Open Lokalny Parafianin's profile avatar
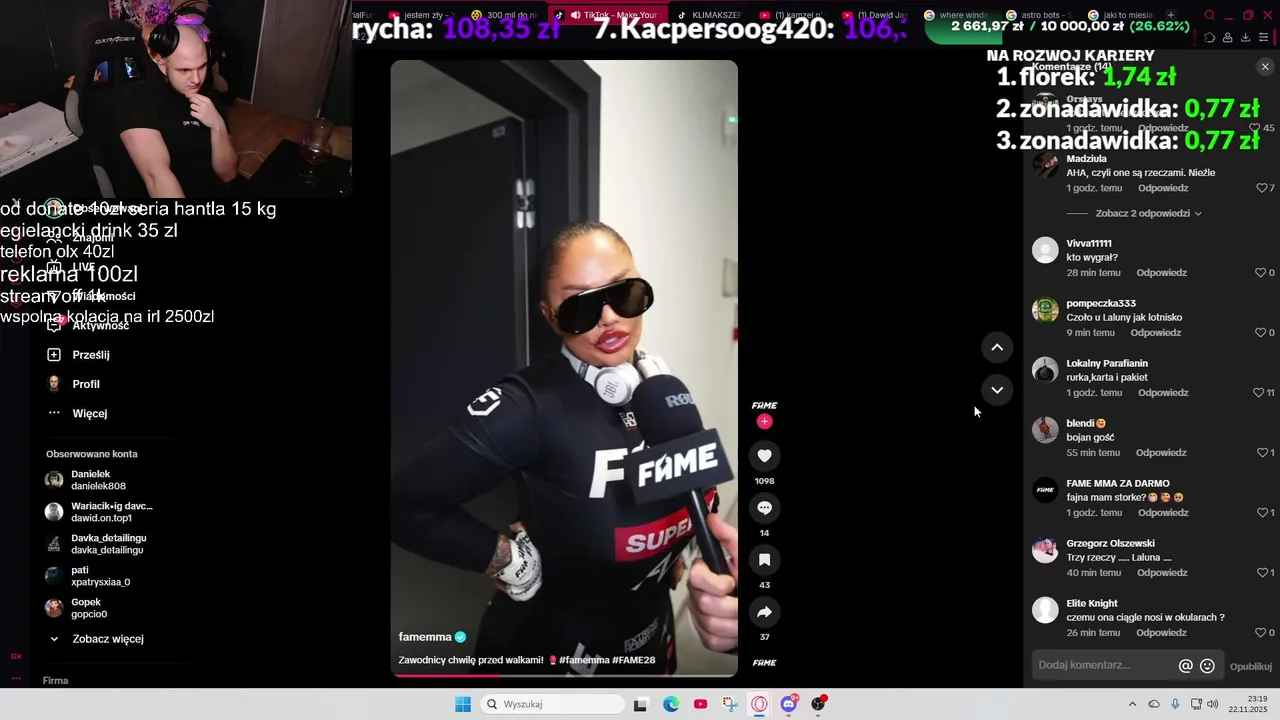The width and height of the screenshot is (1280, 720). pyautogui.click(x=1045, y=370)
